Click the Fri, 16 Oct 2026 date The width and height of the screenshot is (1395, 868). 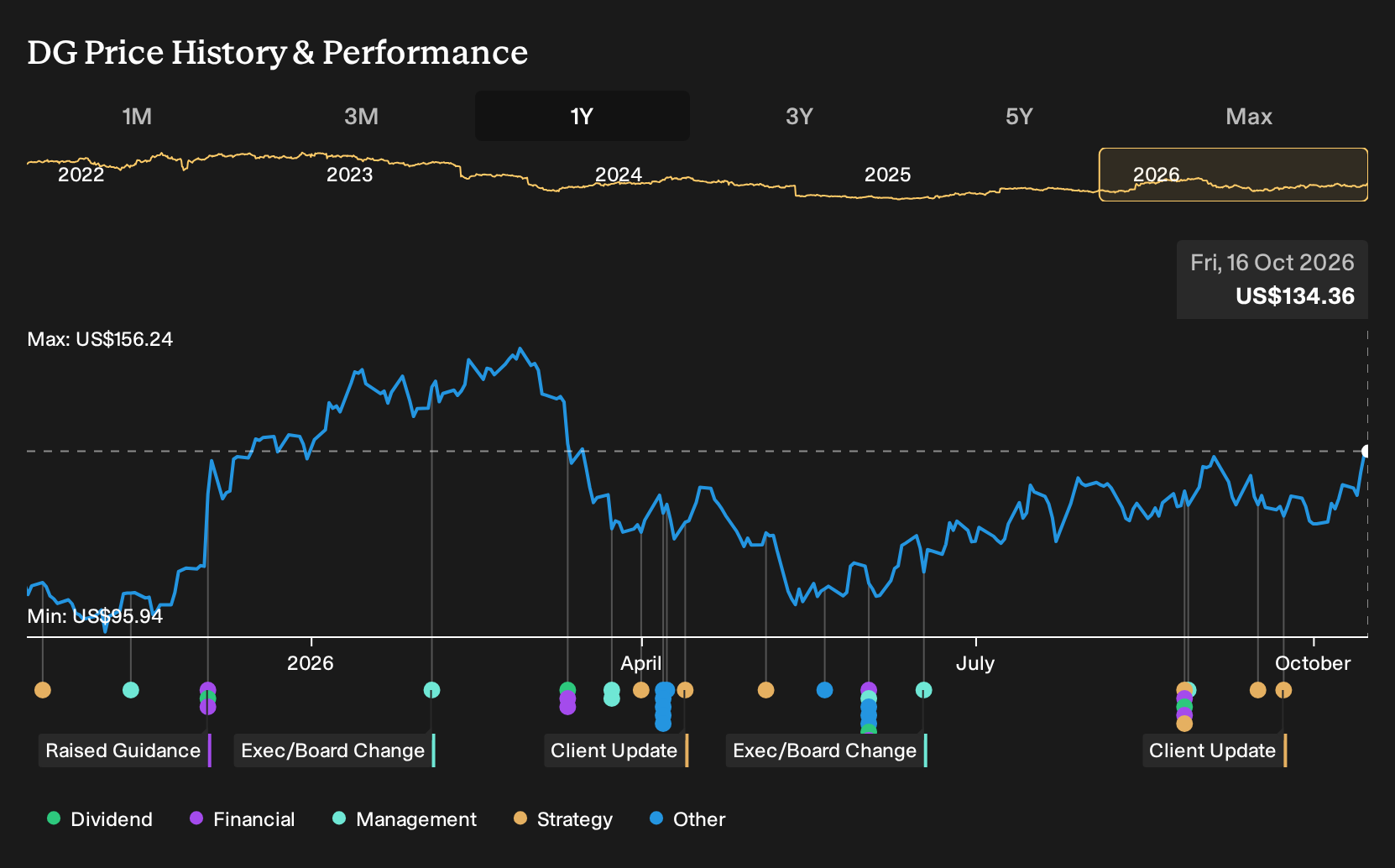[1272, 263]
